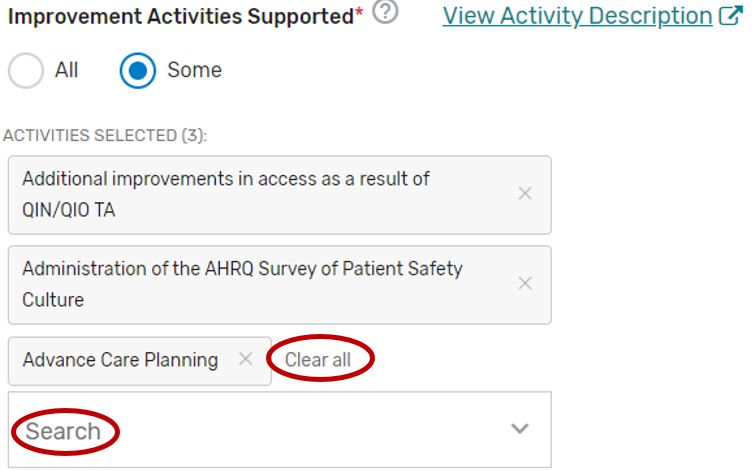
Task: Remove the AHRQ Survey of Patient Safety Culture chip
Action: pos(525,284)
